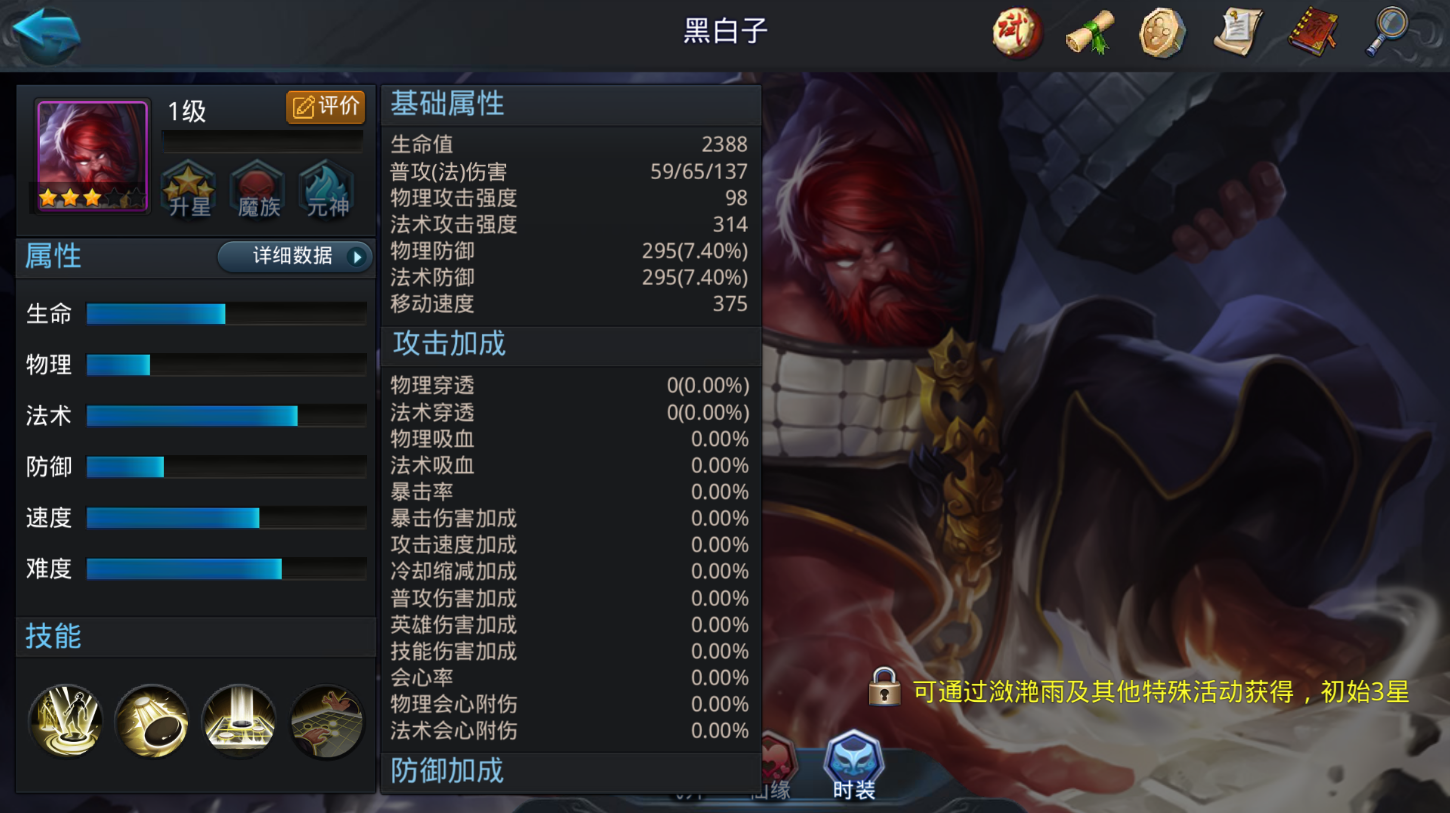The image size is (1450, 813).
Task: Open the magnifying glass search
Action: click(x=1387, y=32)
